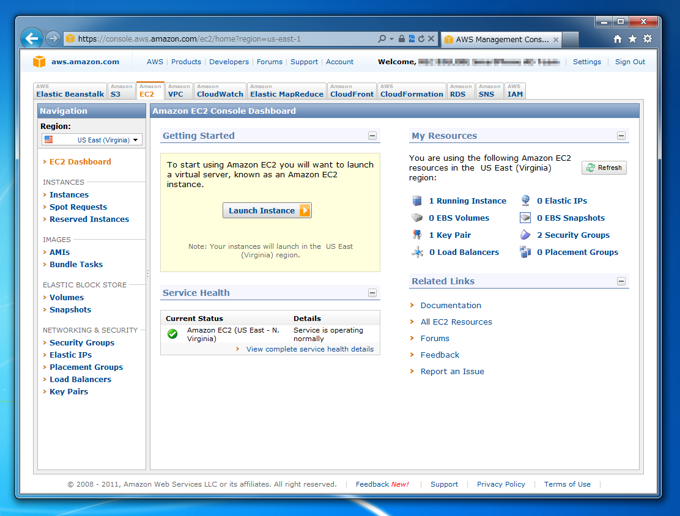Image resolution: width=680 pixels, height=516 pixels.
Task: Click the browser forward arrow button
Action: (x=53, y=39)
